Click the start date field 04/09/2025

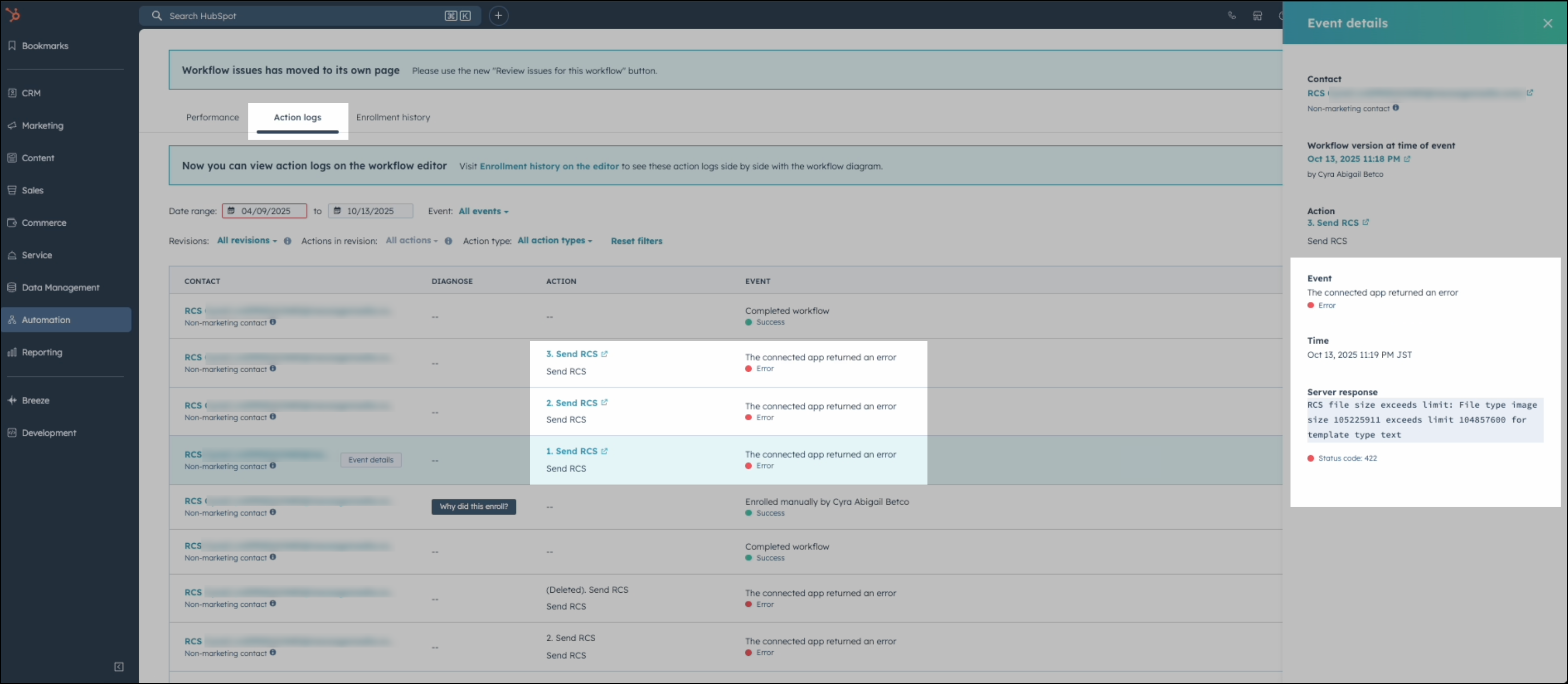click(265, 211)
